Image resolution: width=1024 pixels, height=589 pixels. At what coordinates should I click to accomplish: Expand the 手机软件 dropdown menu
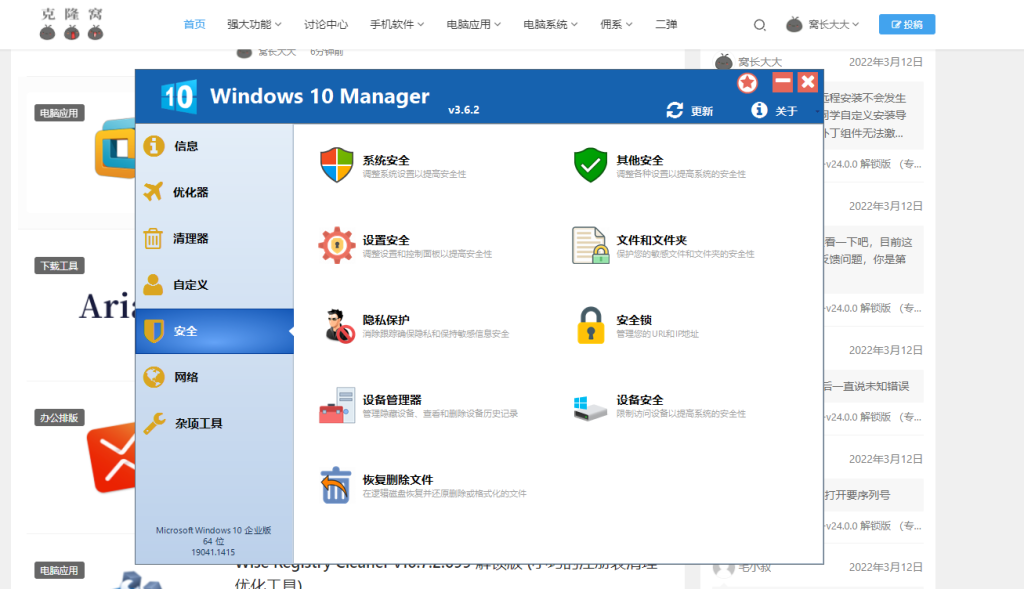pos(397,24)
